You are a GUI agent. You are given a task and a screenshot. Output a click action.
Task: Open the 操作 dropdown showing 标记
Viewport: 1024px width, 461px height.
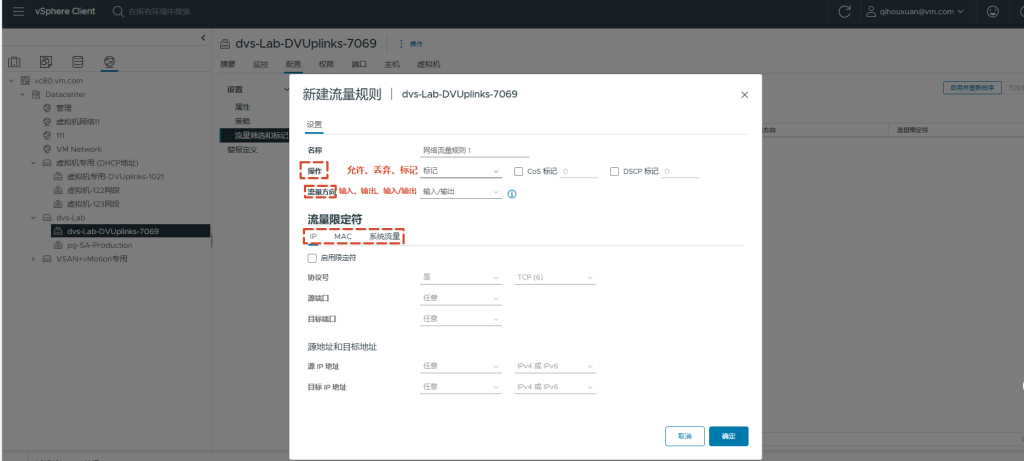[x=461, y=171]
